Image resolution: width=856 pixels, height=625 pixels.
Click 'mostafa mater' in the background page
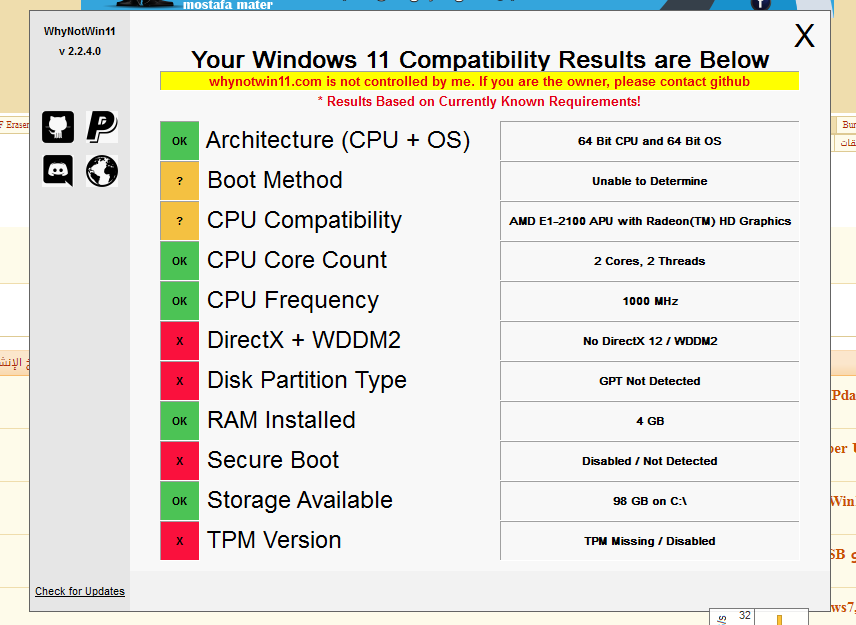[228, 5]
